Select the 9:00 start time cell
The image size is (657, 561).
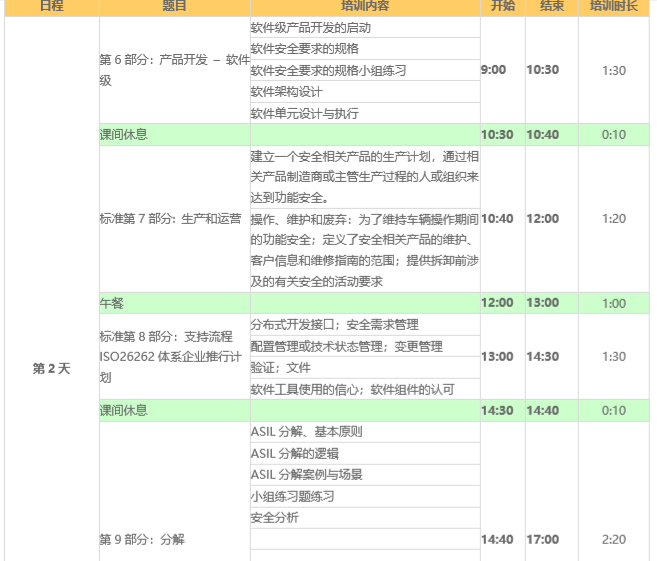[x=493, y=70]
